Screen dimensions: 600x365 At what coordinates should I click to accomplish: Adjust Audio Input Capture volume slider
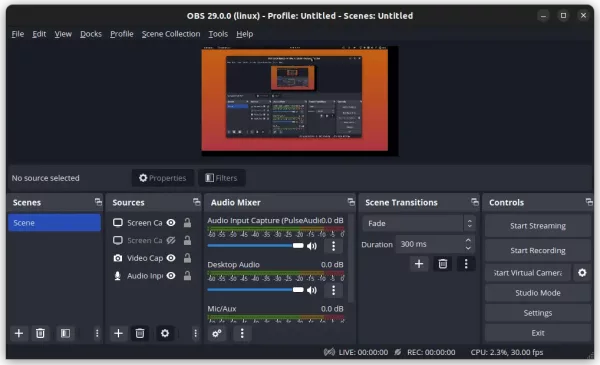click(255, 246)
